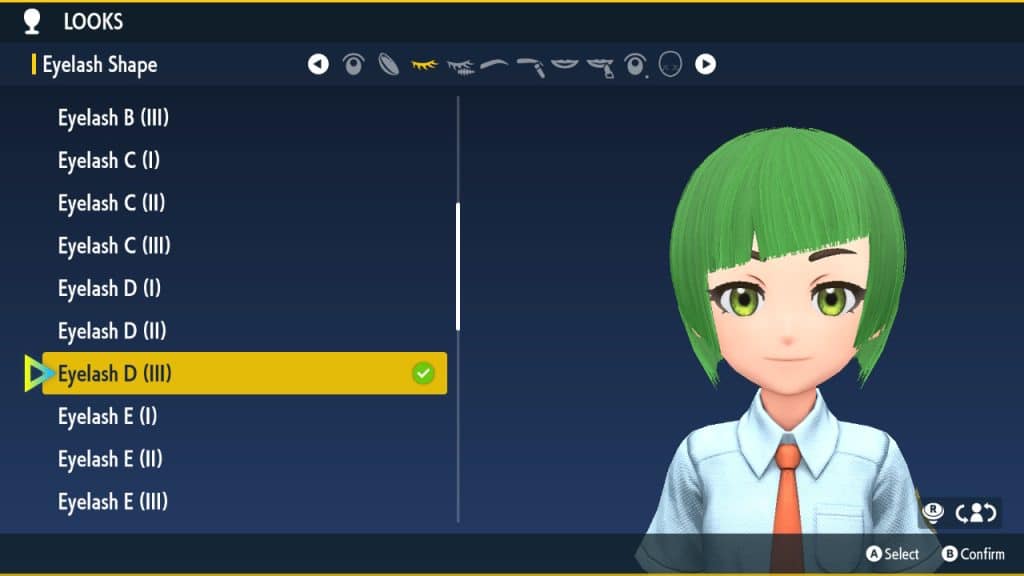Open the eye shape category icon
Viewport: 1024px width, 576px height.
(x=353, y=65)
